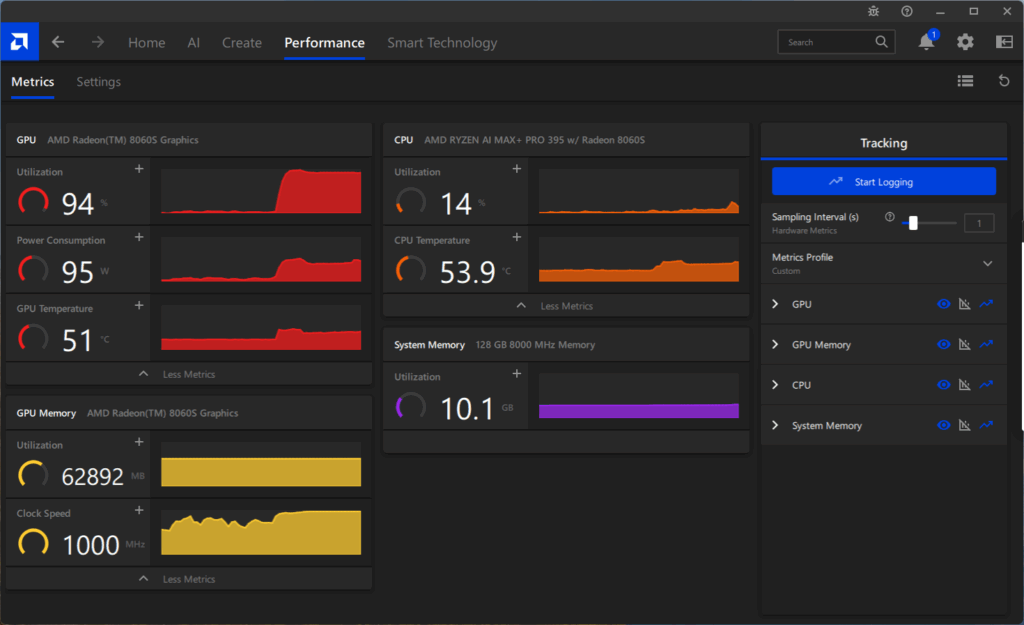Click the bug report icon
Viewport: 1024px width, 625px height.
pos(875,11)
